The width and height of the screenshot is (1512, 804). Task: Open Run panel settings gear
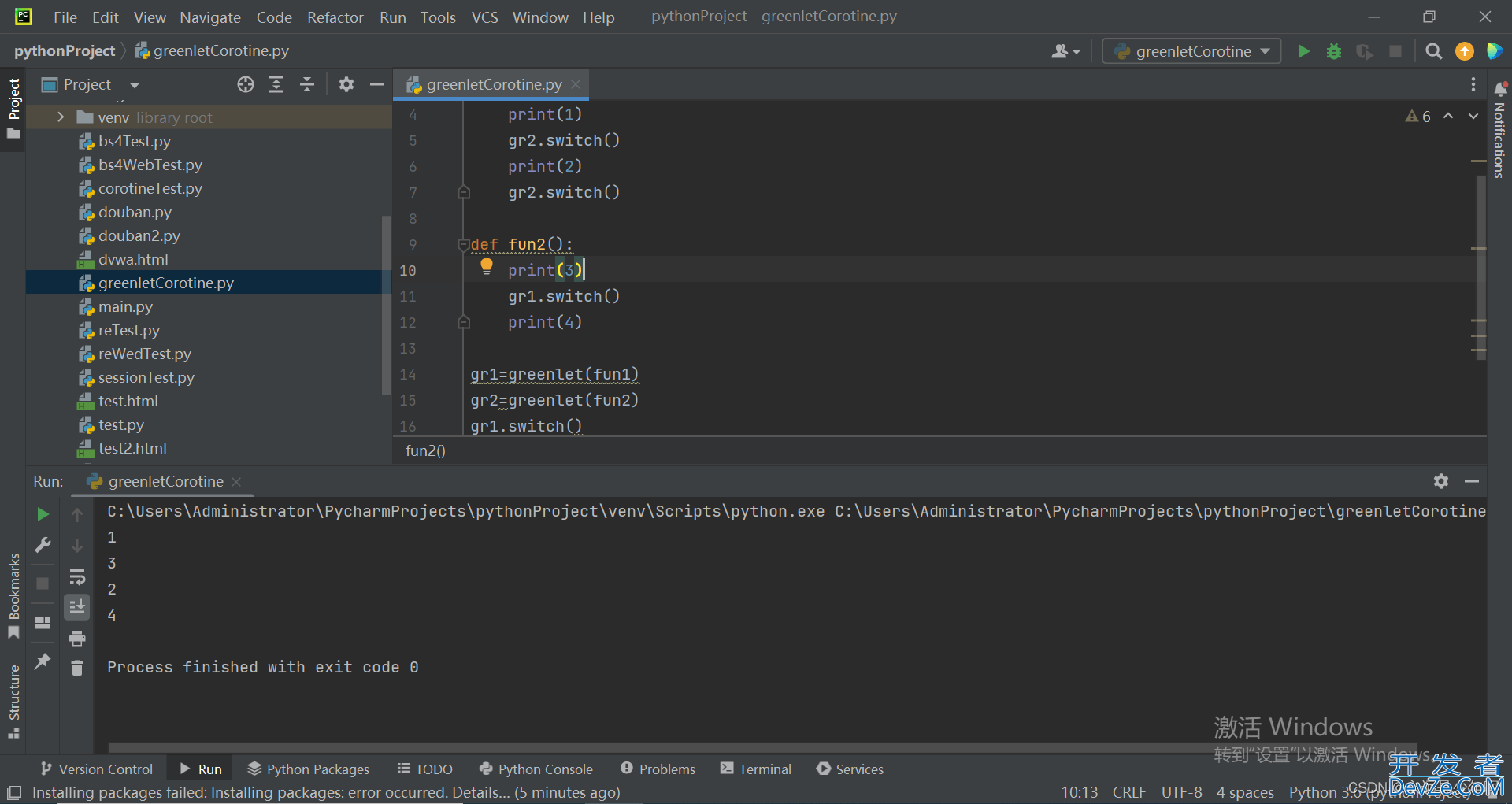click(1441, 481)
